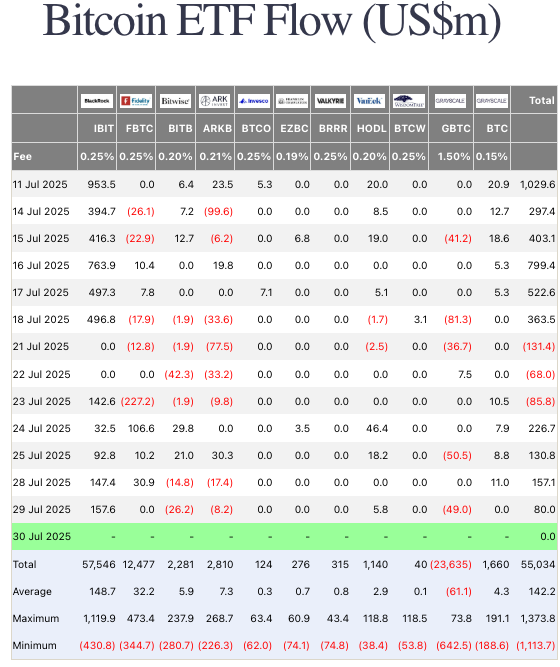Select the 11 Jul 2025 date row
The image size is (560, 667).
coord(284,184)
